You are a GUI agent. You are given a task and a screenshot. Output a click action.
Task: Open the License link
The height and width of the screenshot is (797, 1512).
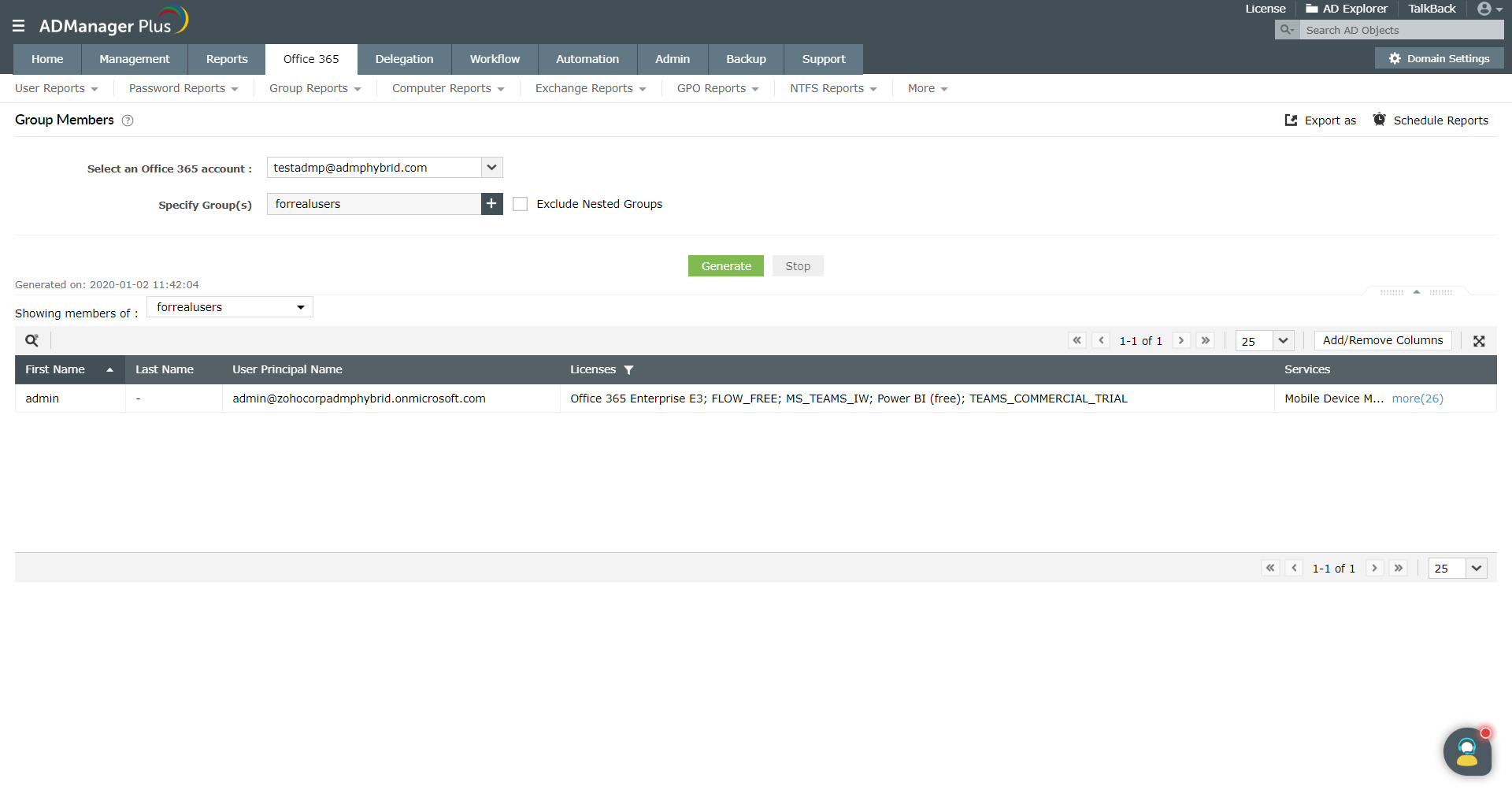1266,9
